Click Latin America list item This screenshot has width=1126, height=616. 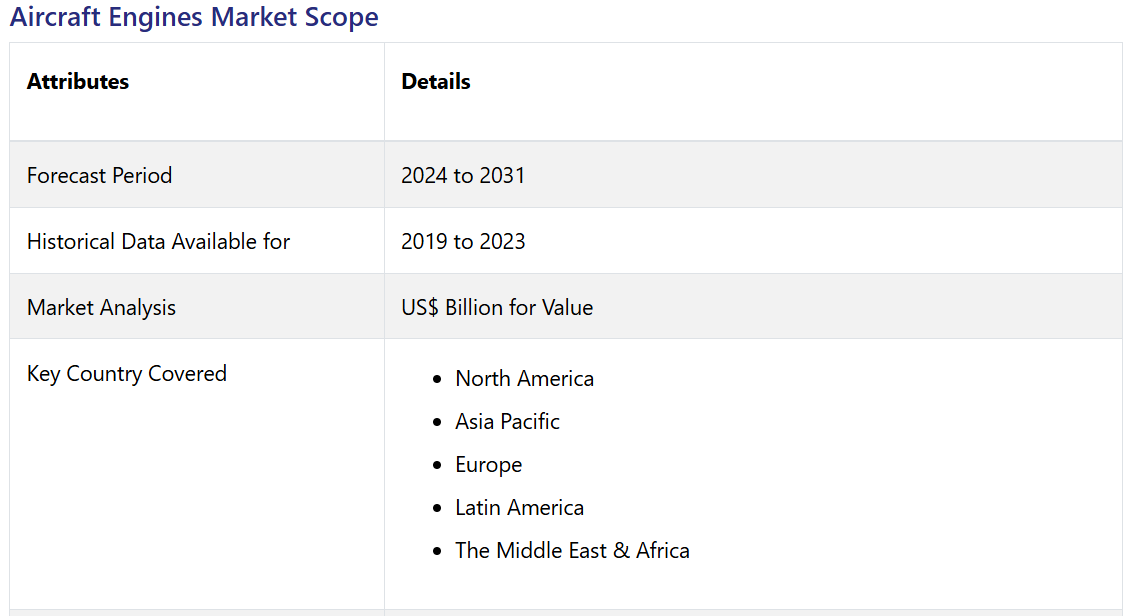pyautogui.click(x=519, y=507)
